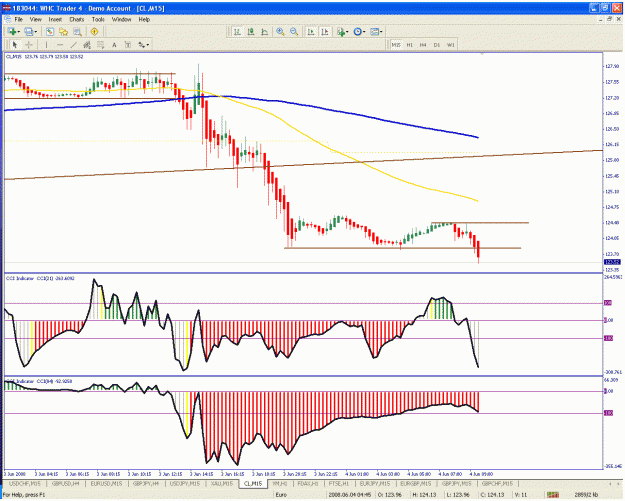
Task: Switch to the FDAX,H1 chart tab
Action: 308,484
